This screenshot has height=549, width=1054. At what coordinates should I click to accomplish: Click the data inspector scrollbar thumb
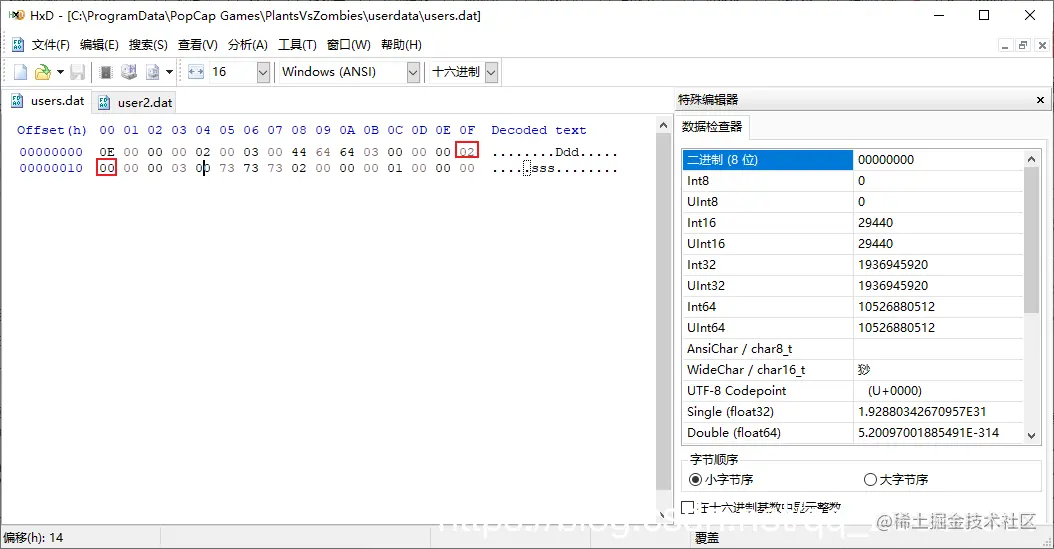[1032, 240]
